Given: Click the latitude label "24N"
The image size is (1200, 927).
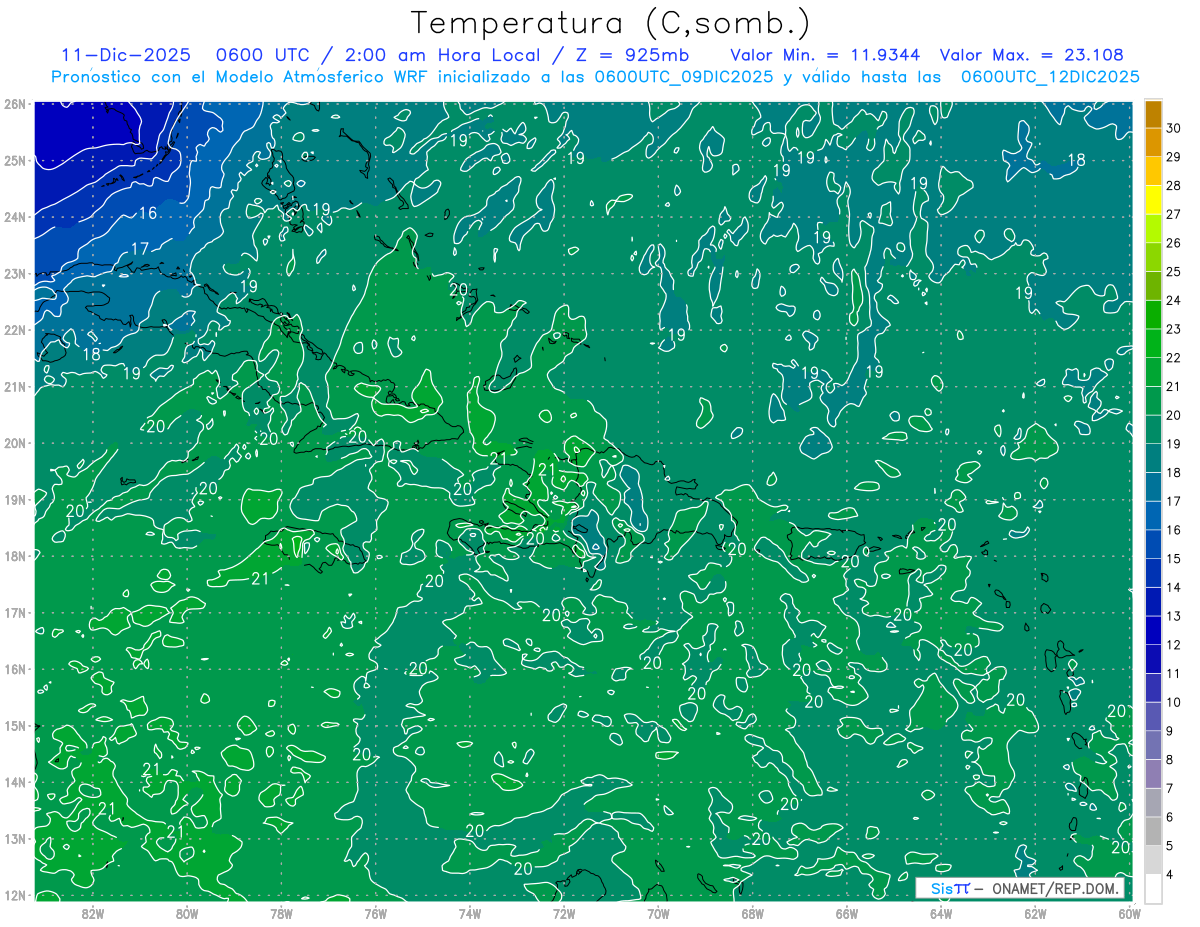Looking at the screenshot, I should pos(14,217).
